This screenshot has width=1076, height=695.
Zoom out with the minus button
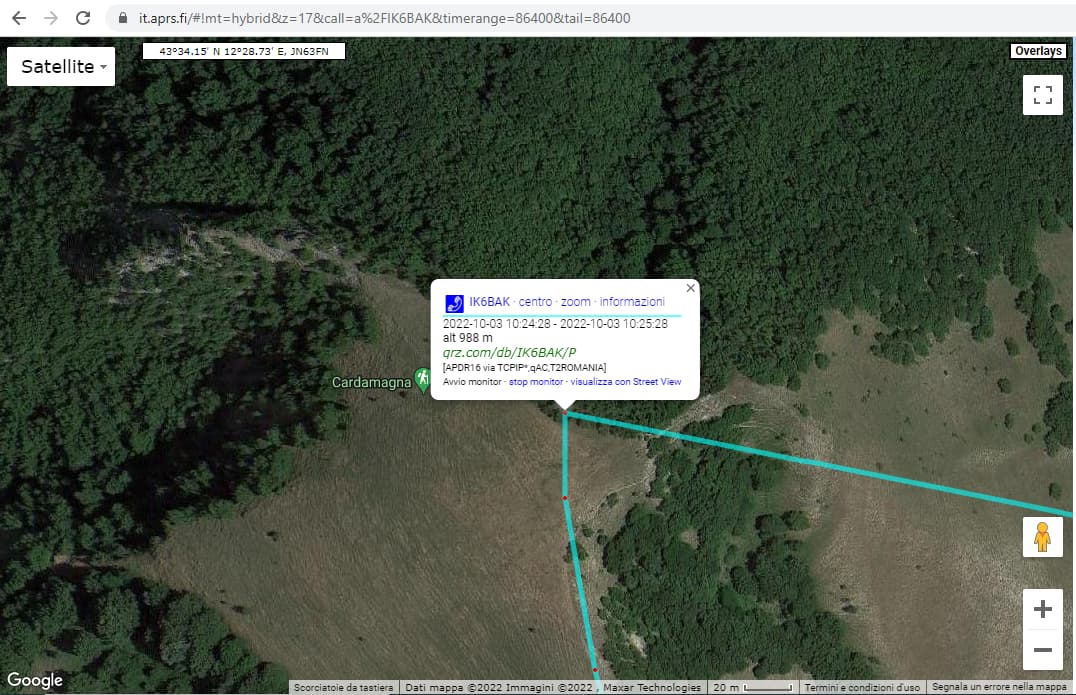1042,649
